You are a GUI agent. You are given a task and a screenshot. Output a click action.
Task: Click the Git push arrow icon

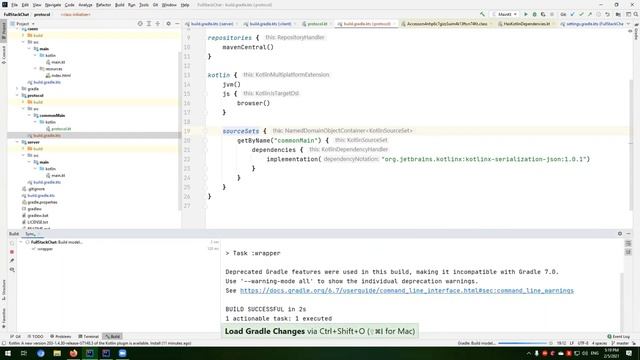tap(589, 14)
